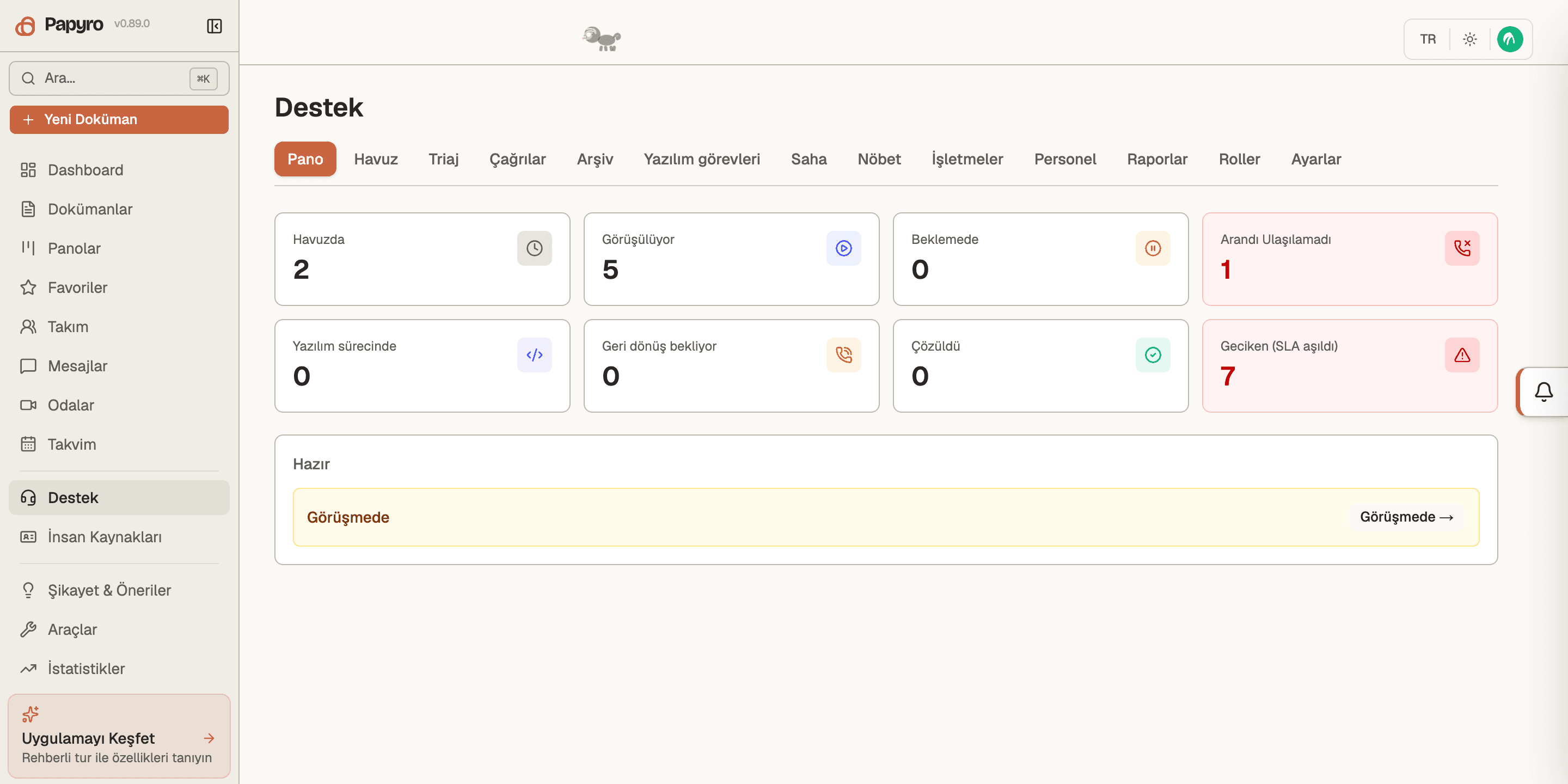
Task: Click the Dokümanlar document icon
Action: tap(28, 209)
